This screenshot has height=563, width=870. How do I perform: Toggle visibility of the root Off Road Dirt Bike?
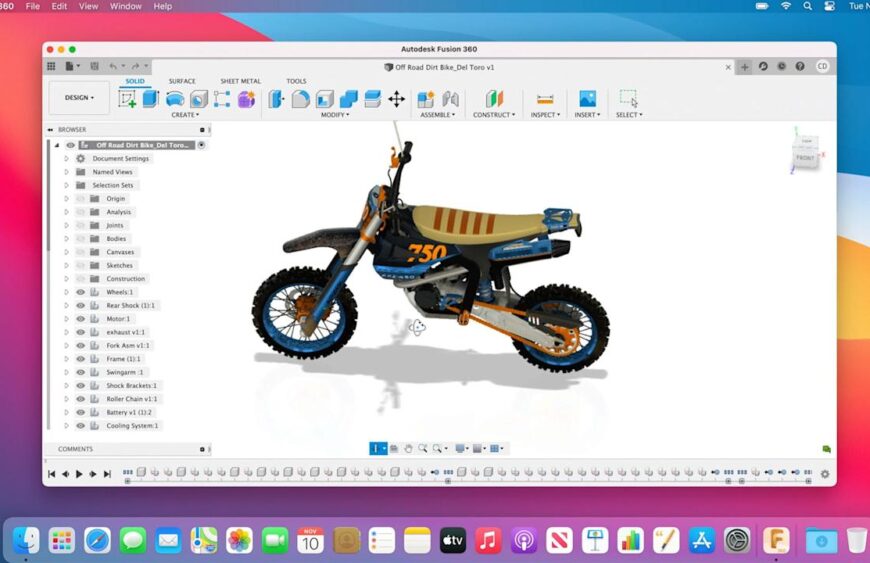pos(70,145)
